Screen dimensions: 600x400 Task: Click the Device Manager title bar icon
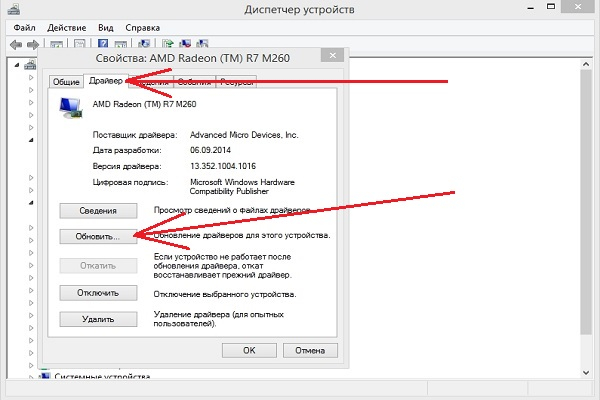tap(14, 9)
